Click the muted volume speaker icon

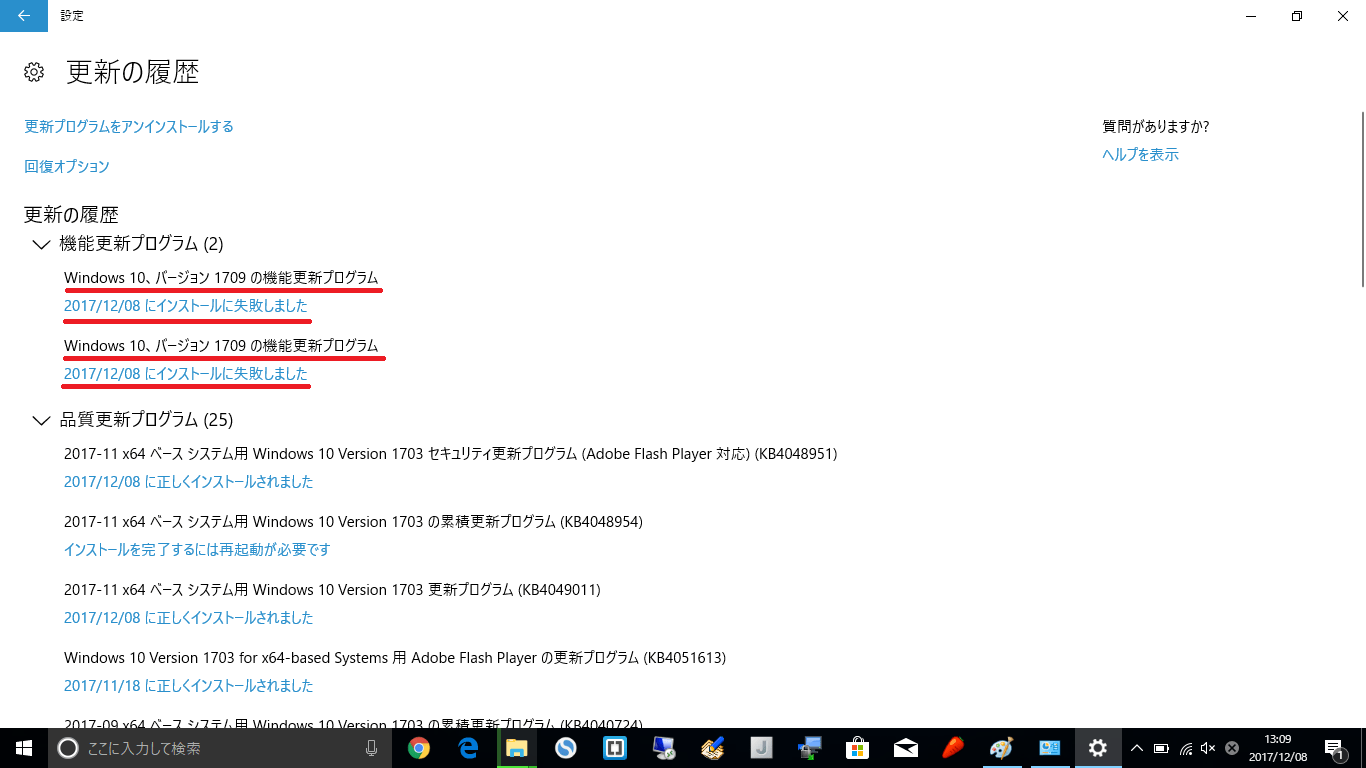pos(1208,748)
